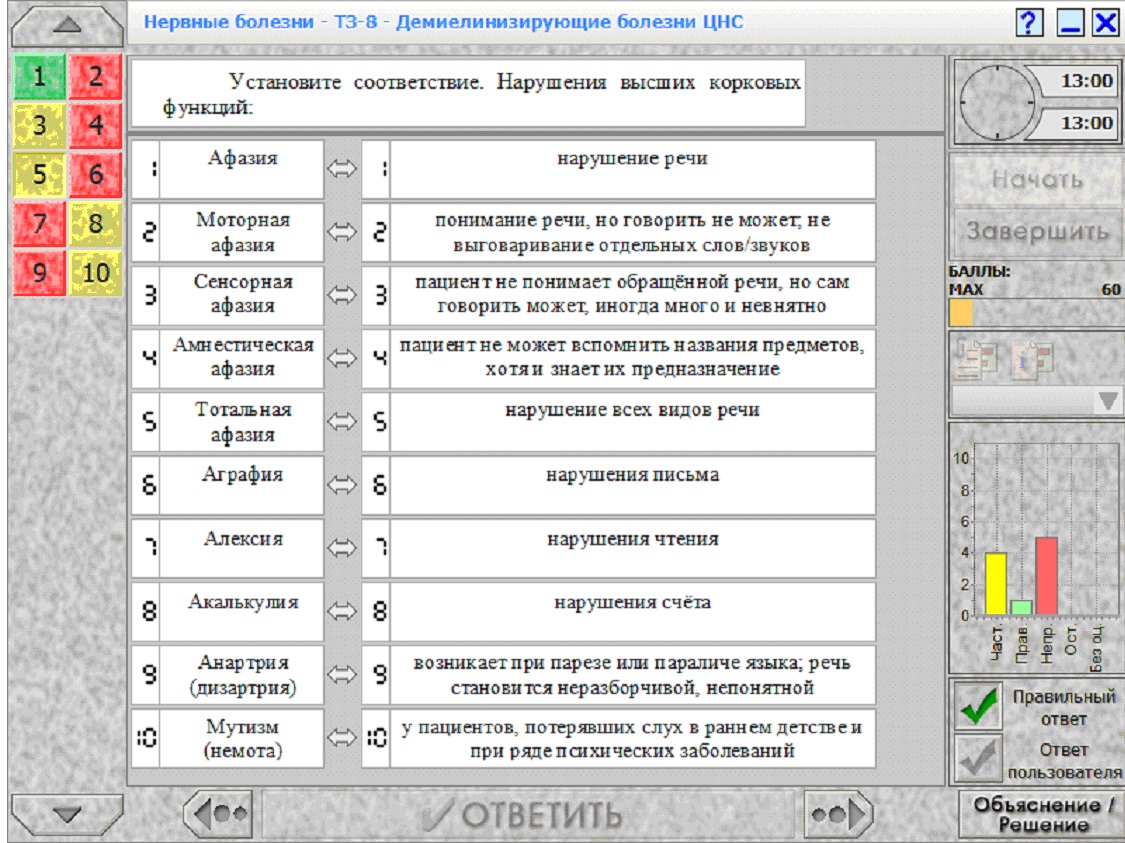Toggle Правильный ответ green checkmark
The image size is (1125, 843).
[979, 706]
